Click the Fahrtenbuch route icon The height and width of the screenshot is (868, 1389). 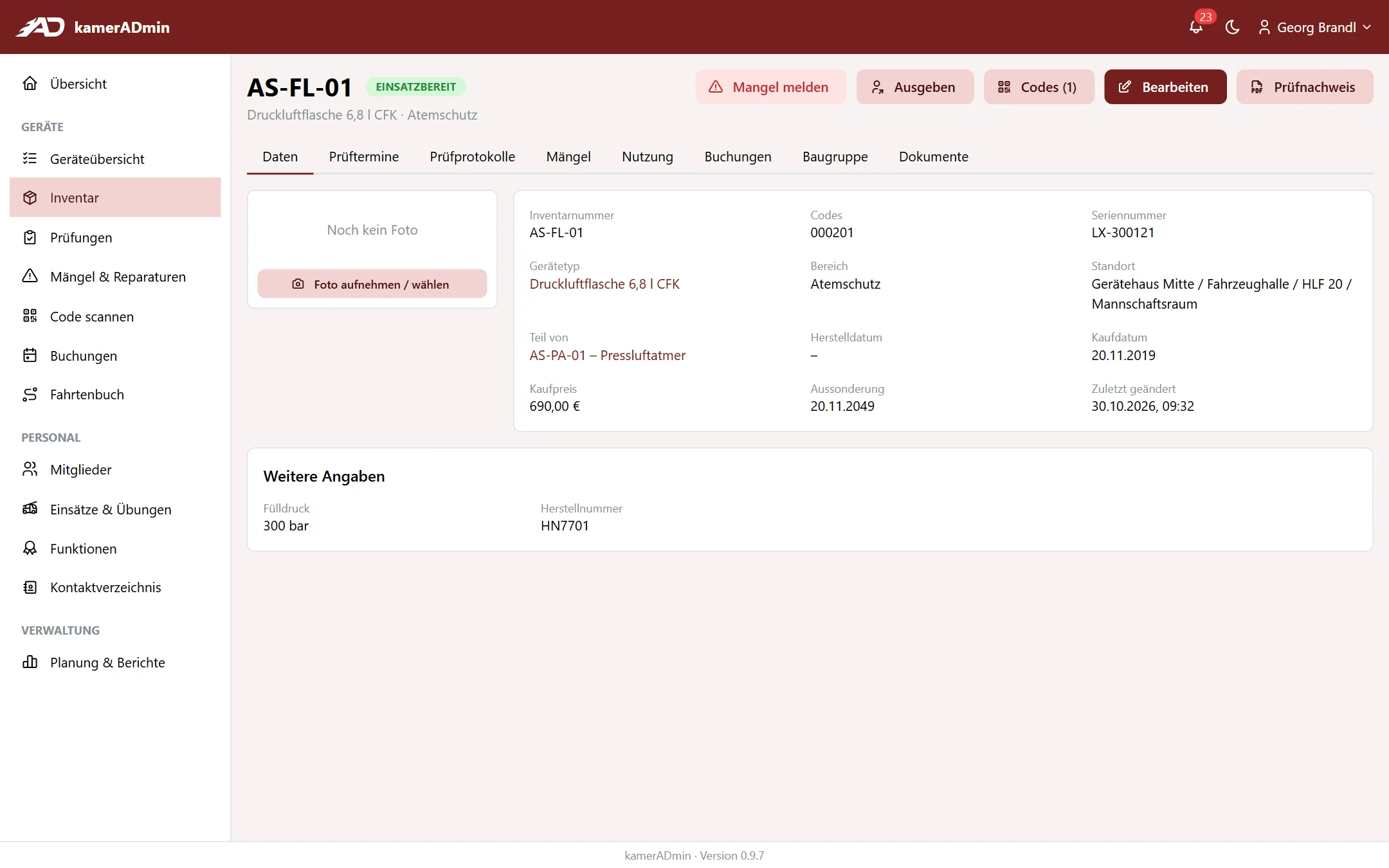click(x=30, y=394)
